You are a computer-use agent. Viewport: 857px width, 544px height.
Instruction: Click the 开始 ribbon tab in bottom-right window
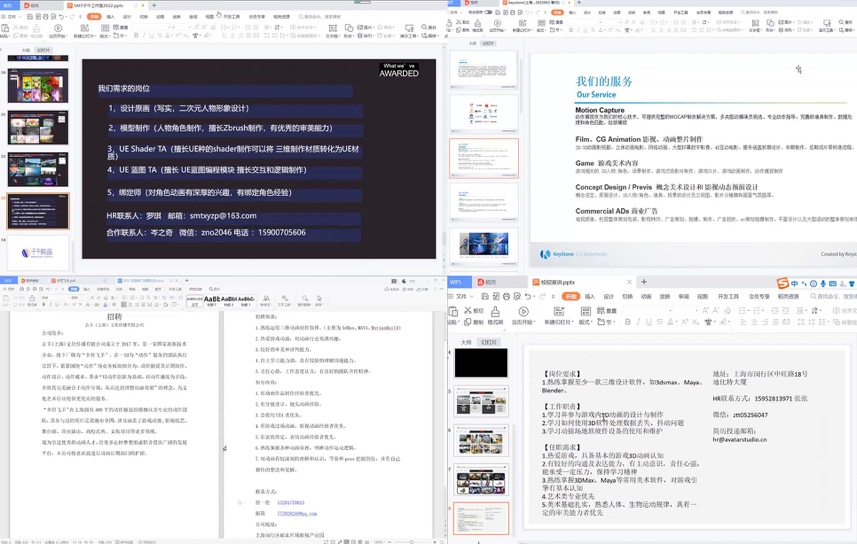570,297
